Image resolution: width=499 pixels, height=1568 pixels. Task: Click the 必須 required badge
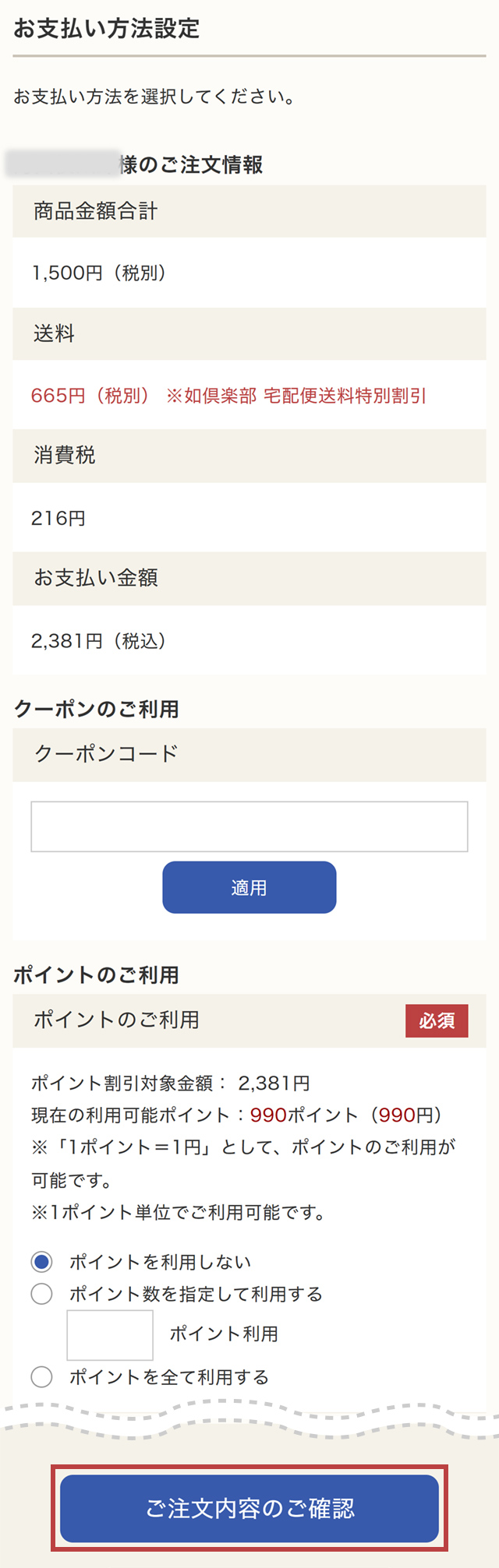(437, 1020)
